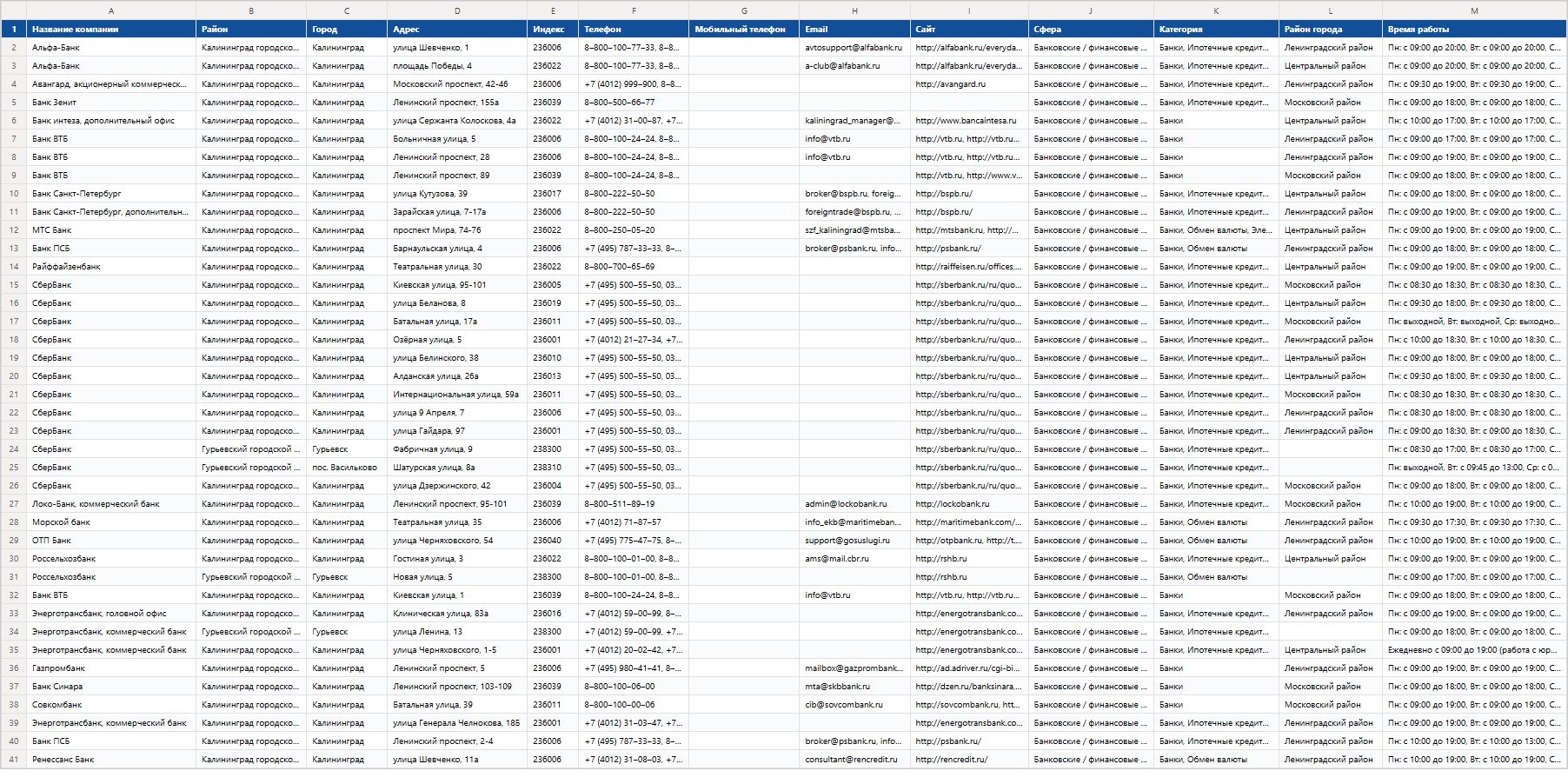Select the 'Email' header cell
The image size is (1568, 784).
[x=854, y=29]
